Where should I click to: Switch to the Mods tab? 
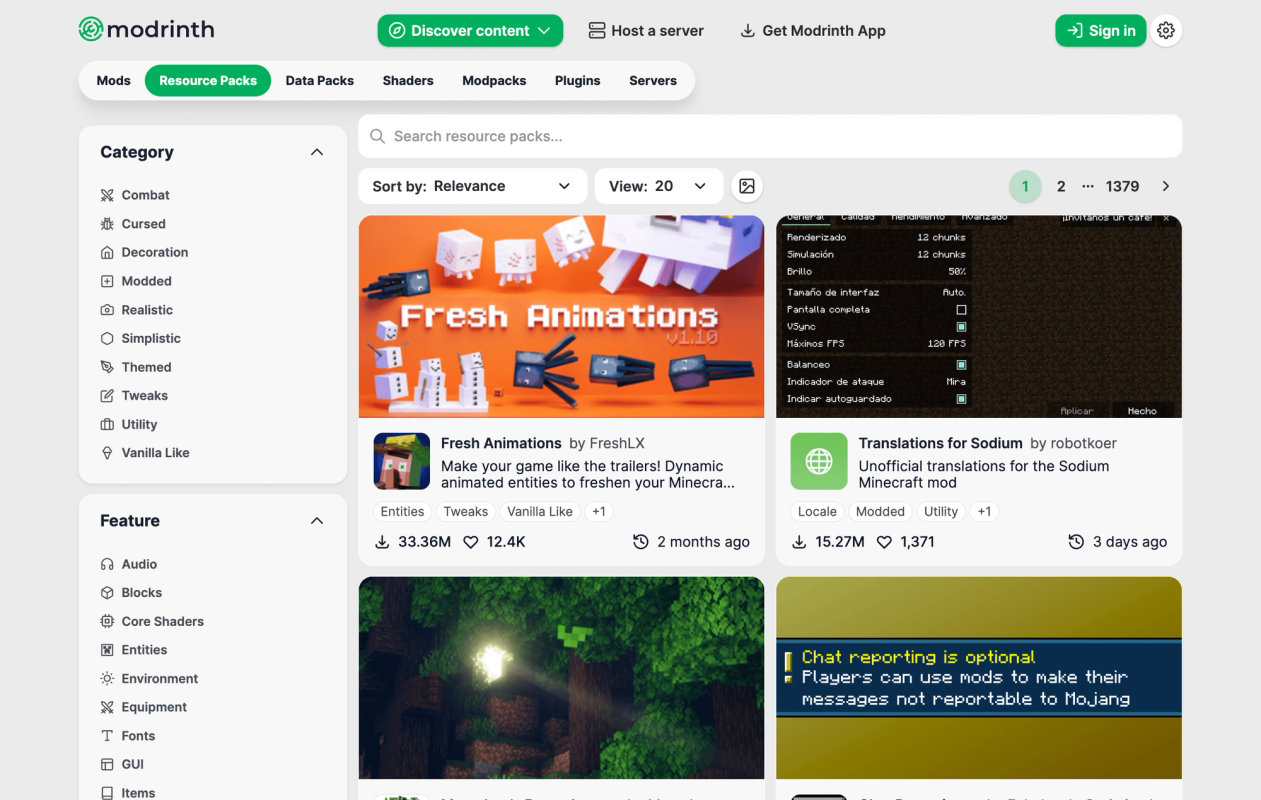point(113,81)
